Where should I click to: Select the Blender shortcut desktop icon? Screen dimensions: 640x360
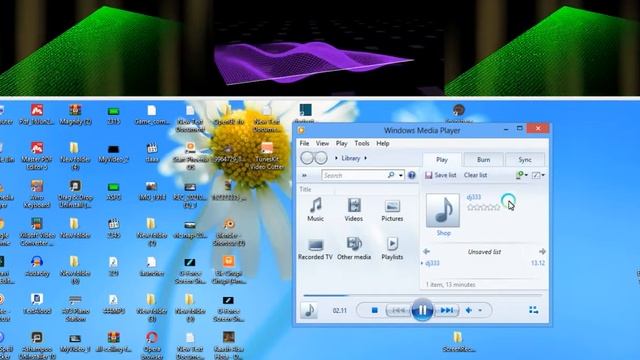(x=229, y=232)
